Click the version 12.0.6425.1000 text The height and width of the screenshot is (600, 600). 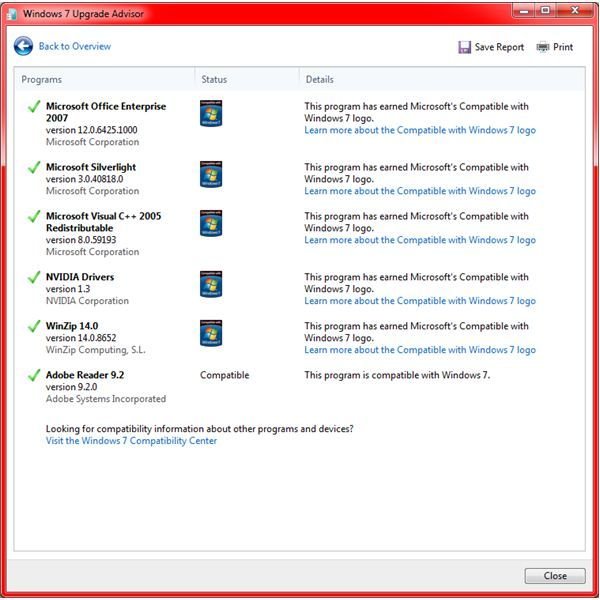[91, 130]
